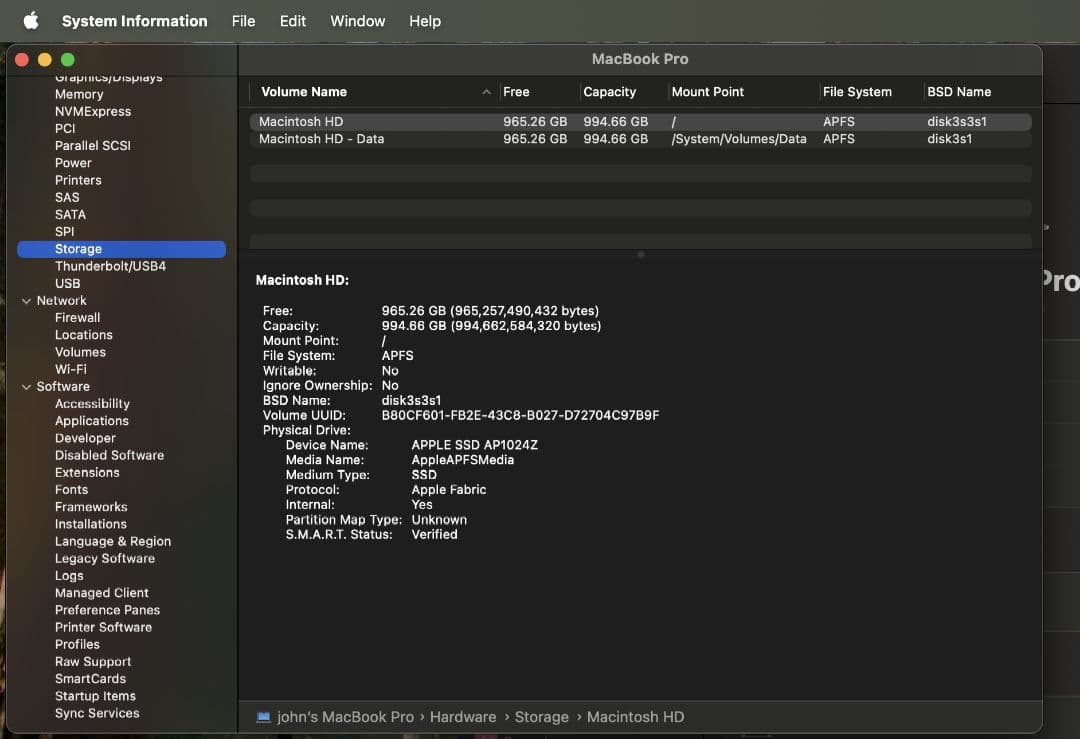The height and width of the screenshot is (739, 1080).
Task: Select Memory in the sidebar
Action: point(79,94)
